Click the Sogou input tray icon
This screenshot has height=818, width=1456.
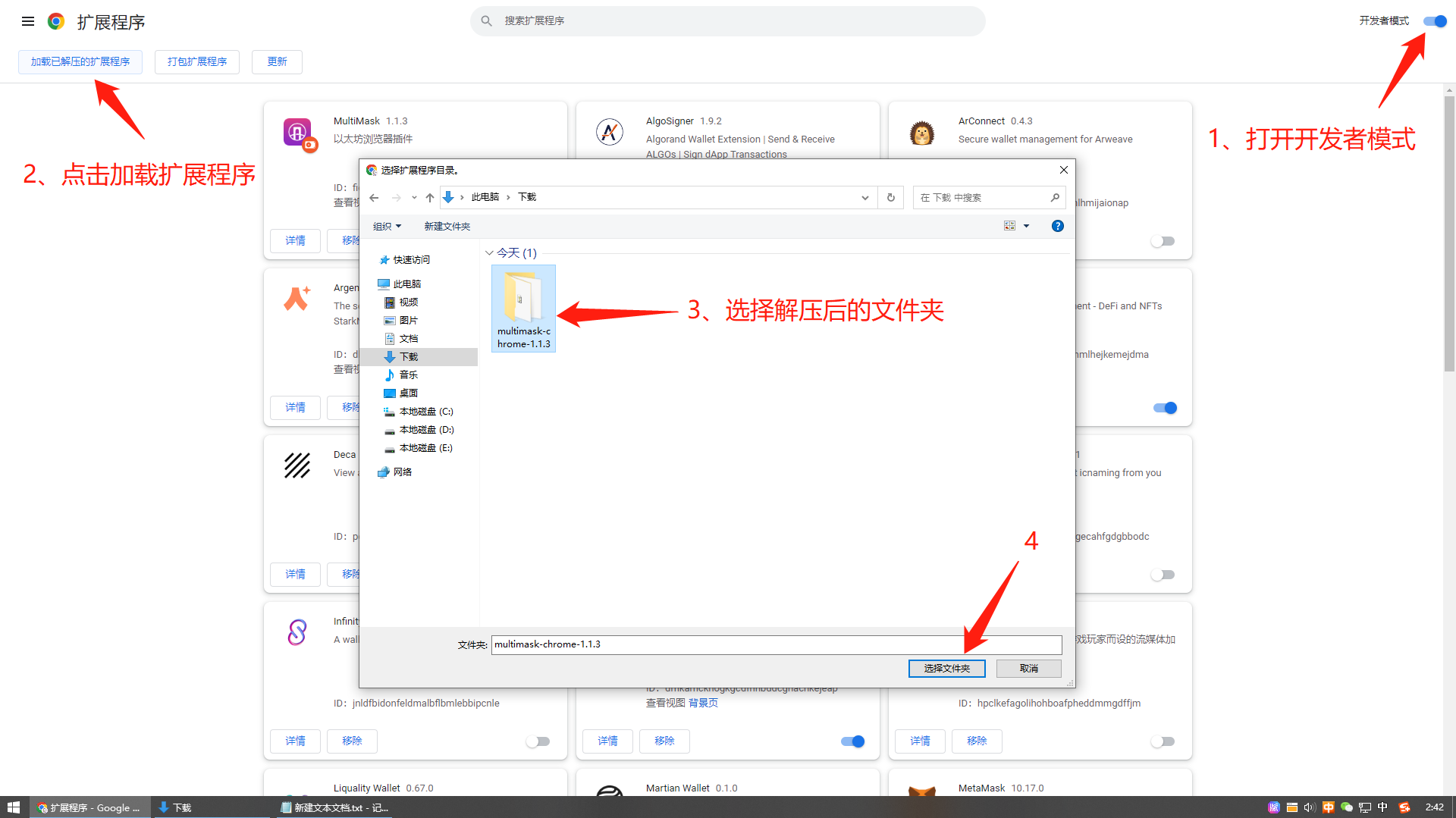click(1404, 807)
